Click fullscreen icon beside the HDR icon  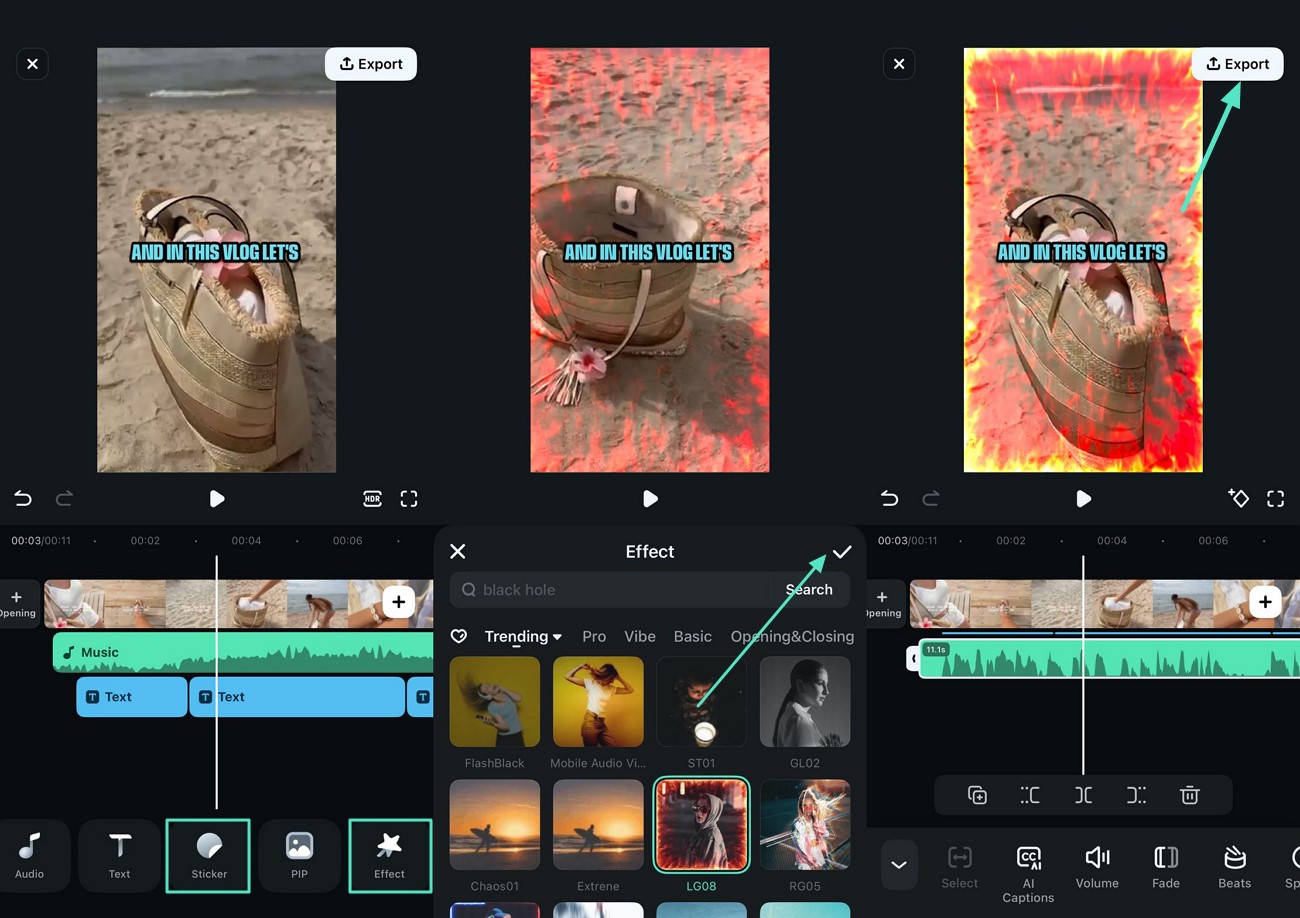(x=409, y=499)
